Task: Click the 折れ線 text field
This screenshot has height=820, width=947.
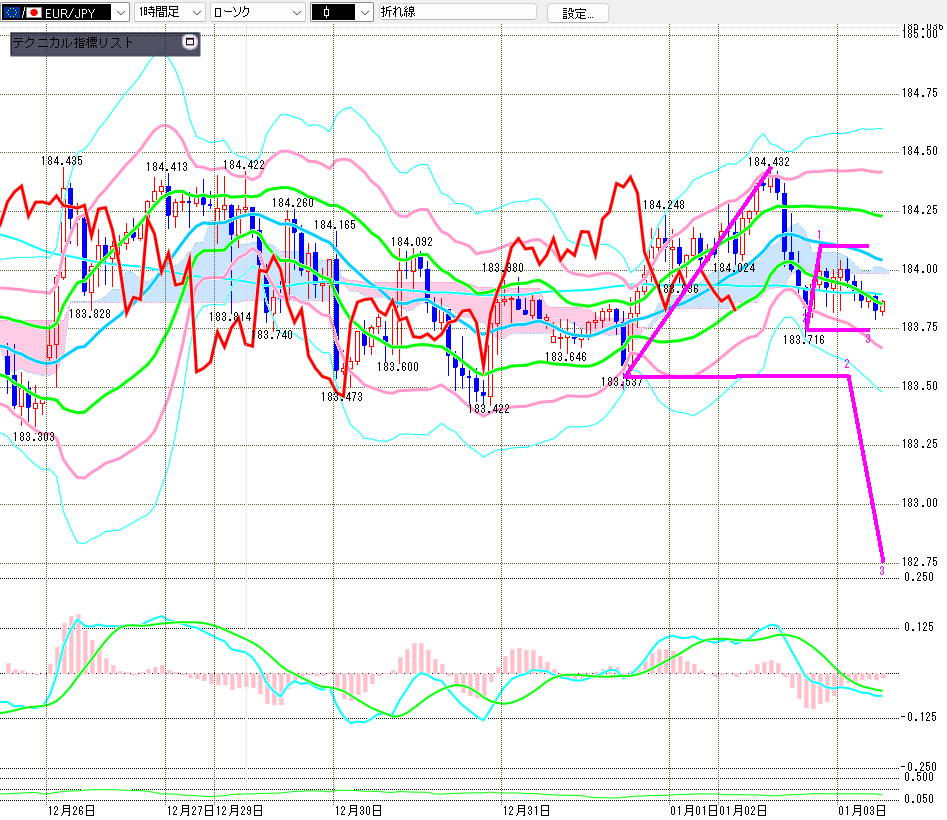Action: pyautogui.click(x=455, y=13)
